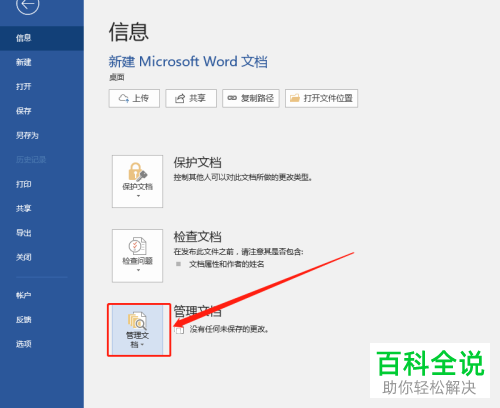
Task: Click the link chain icon
Action: (x=232, y=98)
